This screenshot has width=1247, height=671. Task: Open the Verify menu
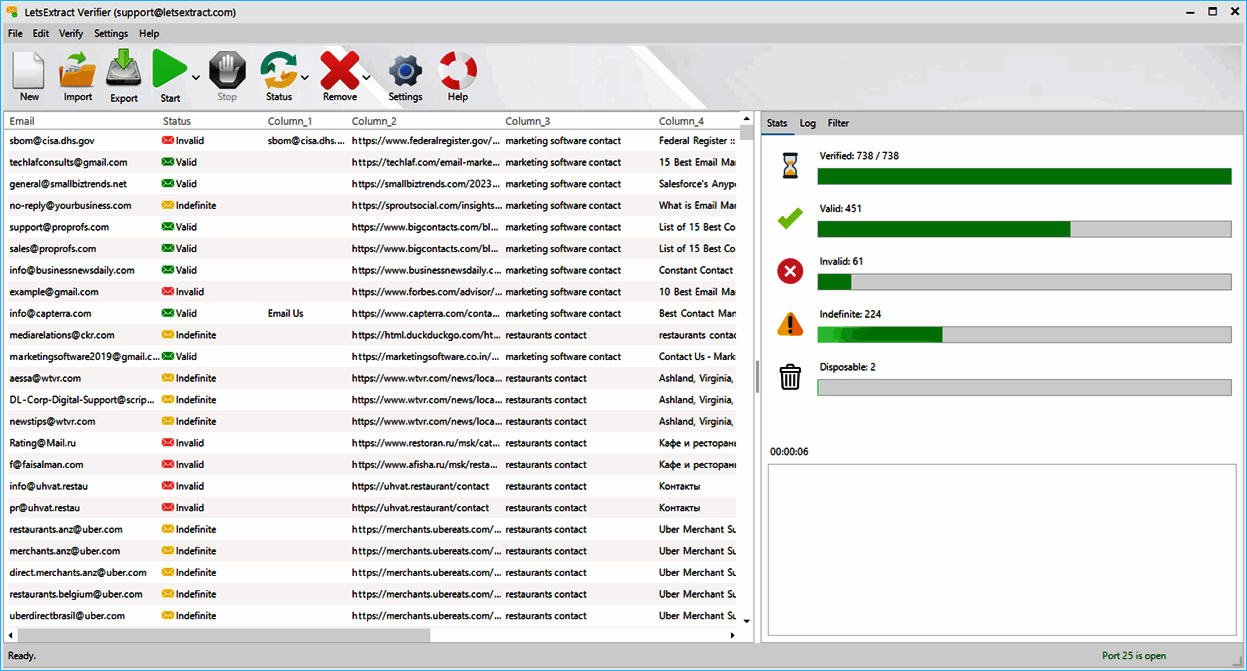[x=71, y=33]
